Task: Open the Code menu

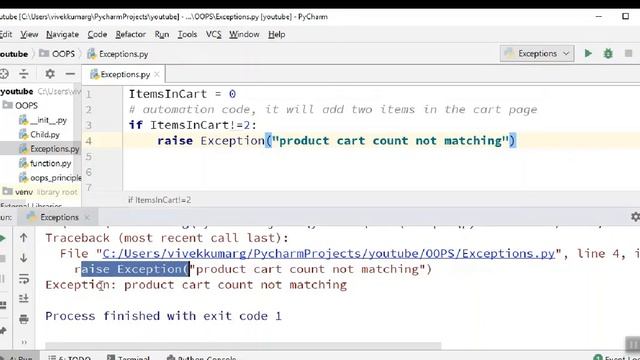Action: tap(97, 35)
